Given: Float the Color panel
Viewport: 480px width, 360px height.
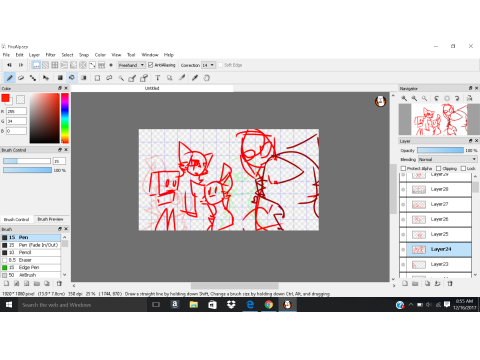Looking at the screenshot, I should (x=60, y=88).
